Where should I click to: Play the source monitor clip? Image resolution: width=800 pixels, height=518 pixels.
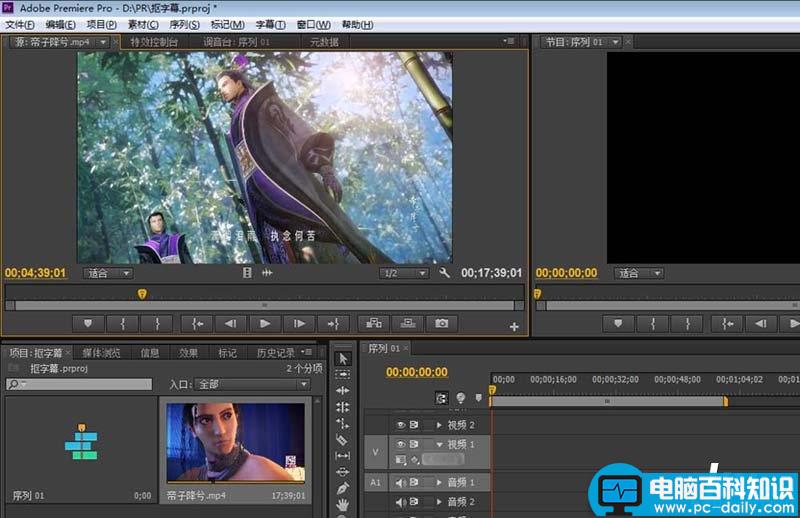pyautogui.click(x=265, y=323)
